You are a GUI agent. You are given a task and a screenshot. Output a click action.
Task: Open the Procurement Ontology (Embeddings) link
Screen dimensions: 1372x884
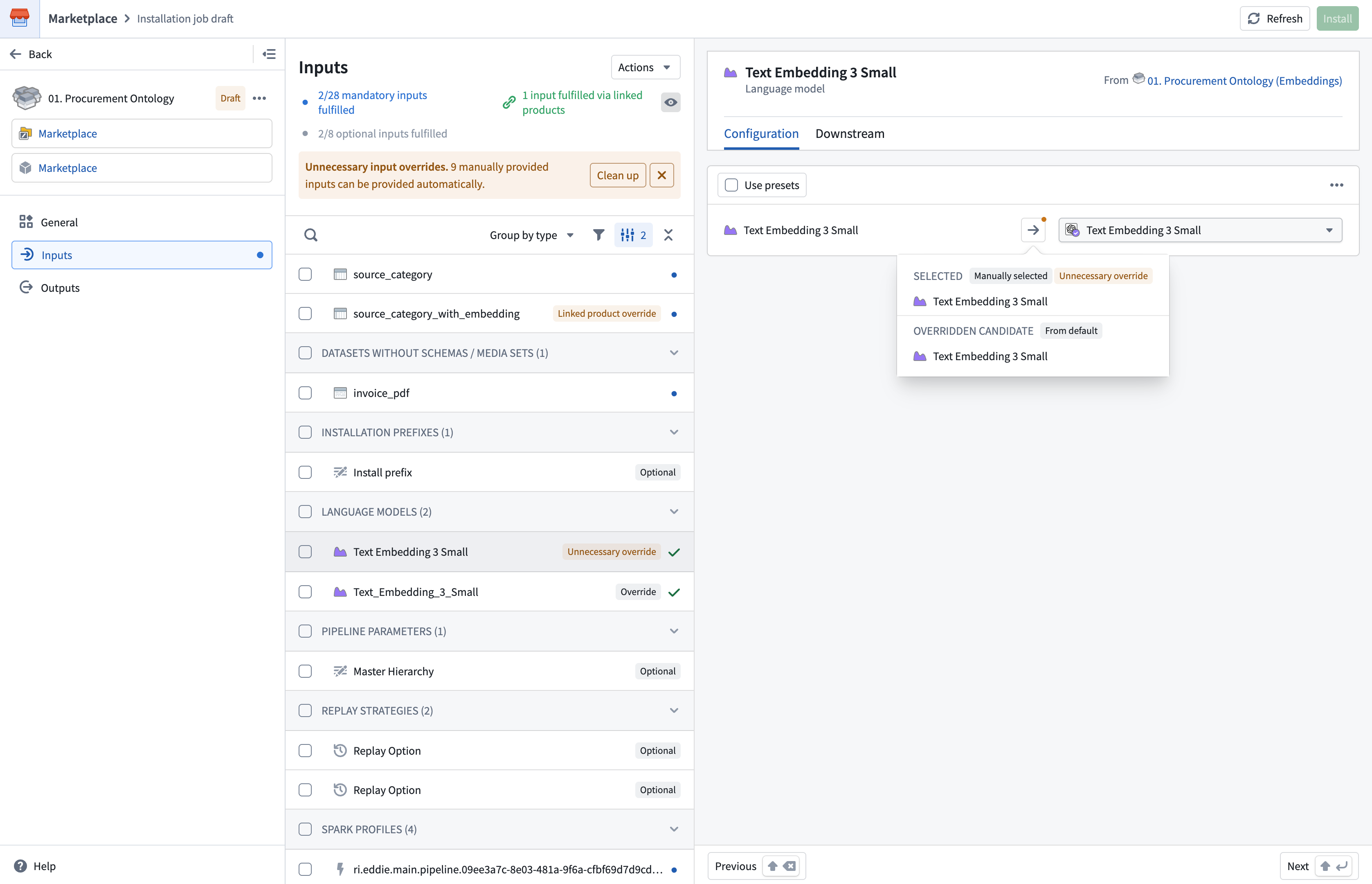tap(1244, 80)
